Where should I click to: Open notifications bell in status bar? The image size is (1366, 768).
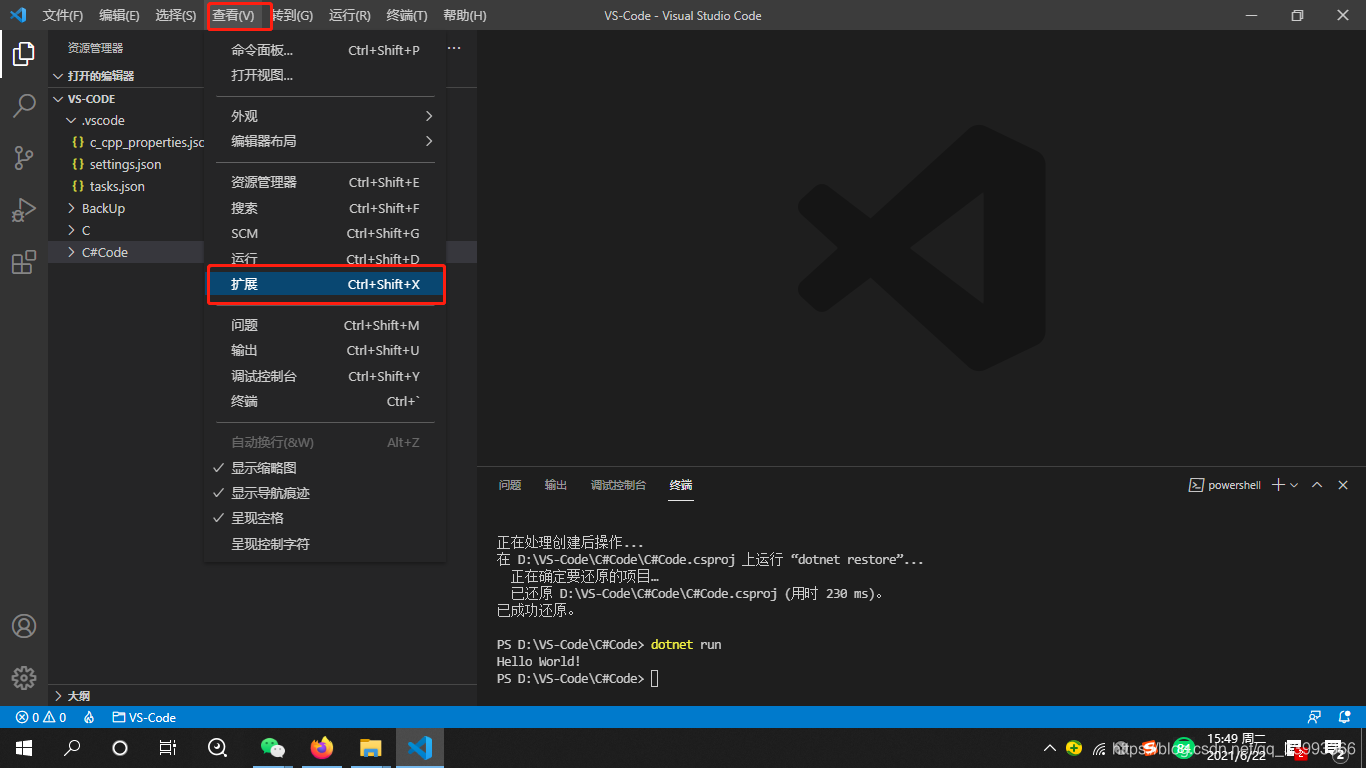click(1345, 717)
